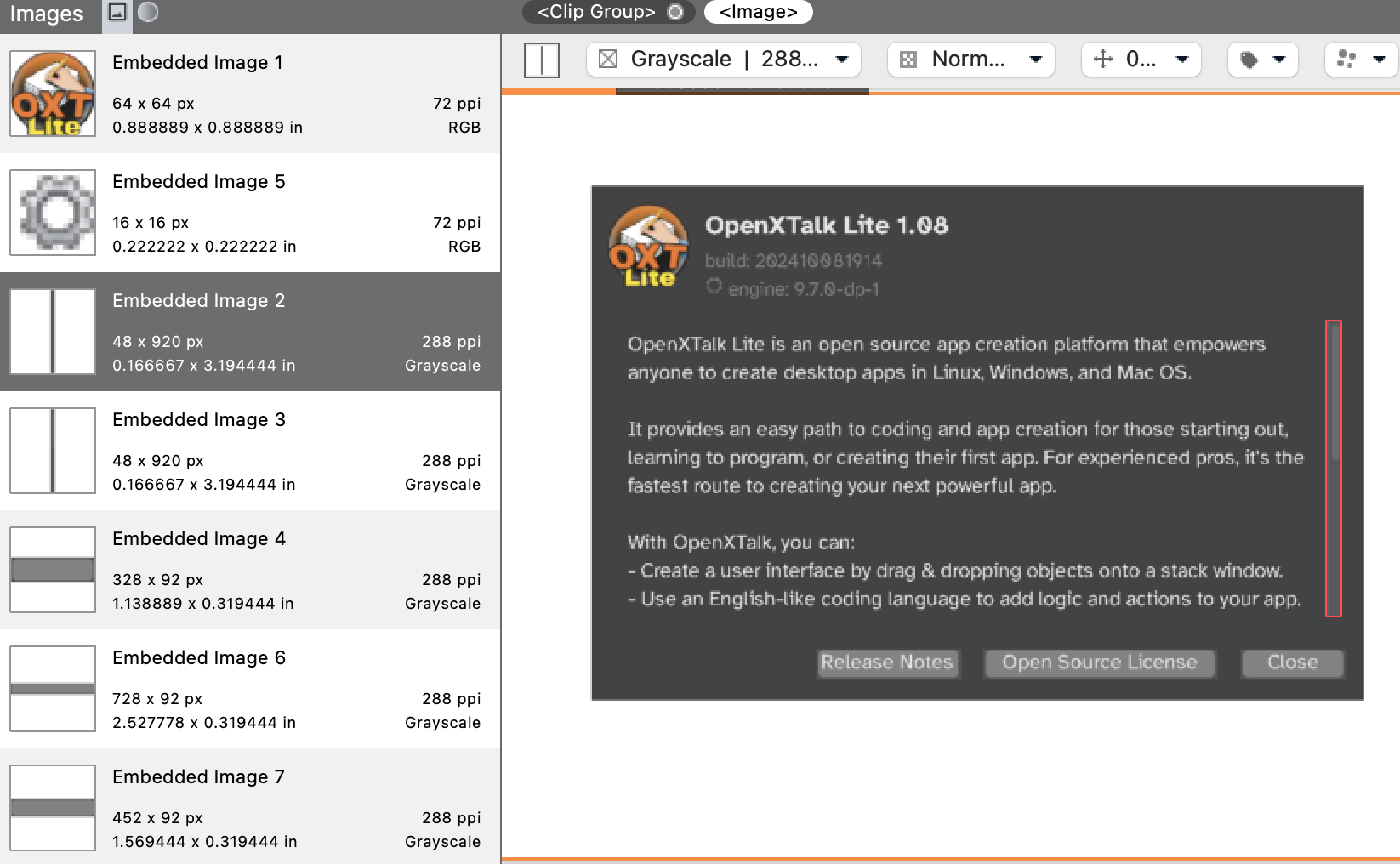Click the move cross-arrows icon

[1103, 59]
